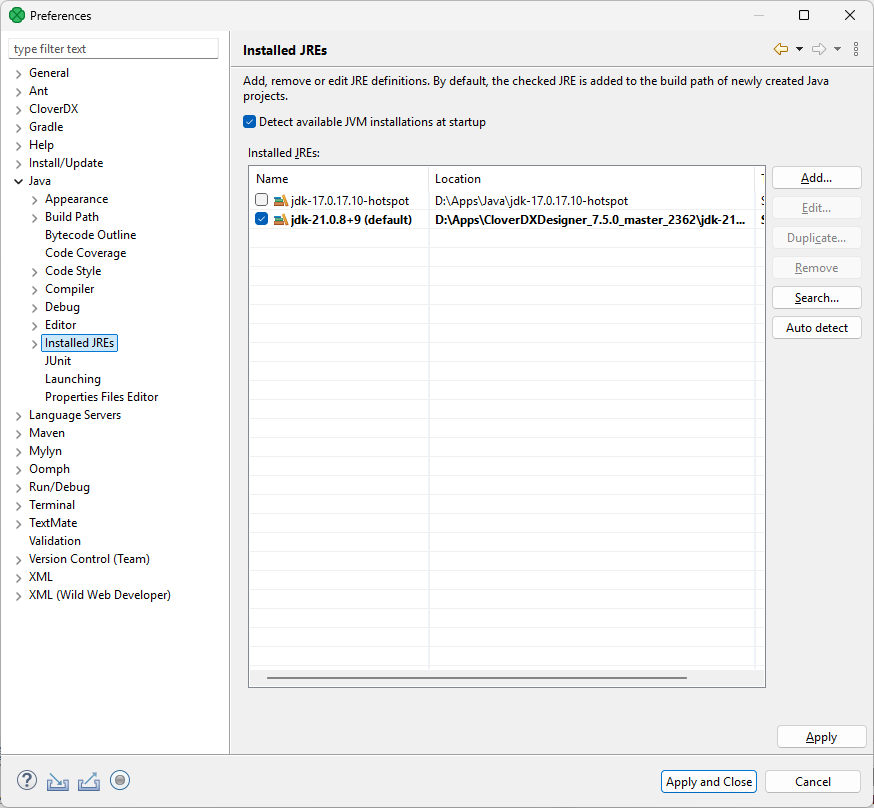This screenshot has width=874, height=808.
Task: Click the import preferences icon
Action: [x=58, y=781]
